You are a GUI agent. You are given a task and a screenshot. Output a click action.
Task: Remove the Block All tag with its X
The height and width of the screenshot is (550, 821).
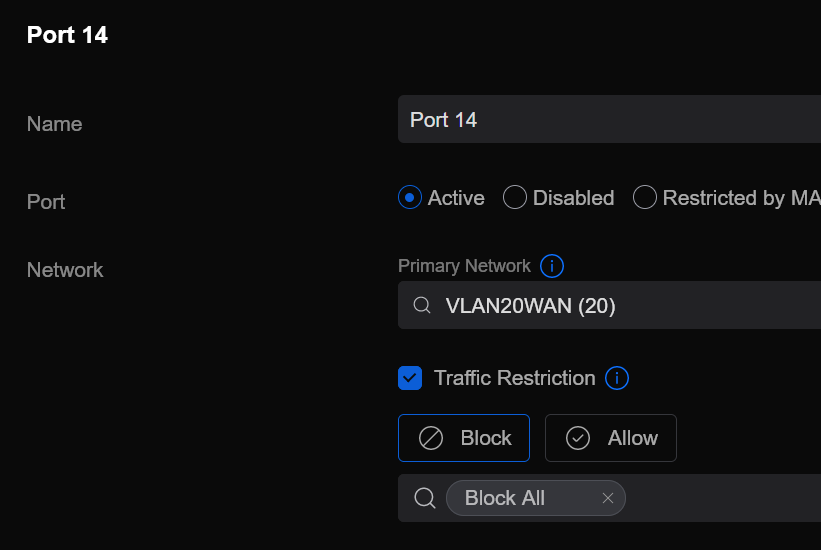pos(607,498)
